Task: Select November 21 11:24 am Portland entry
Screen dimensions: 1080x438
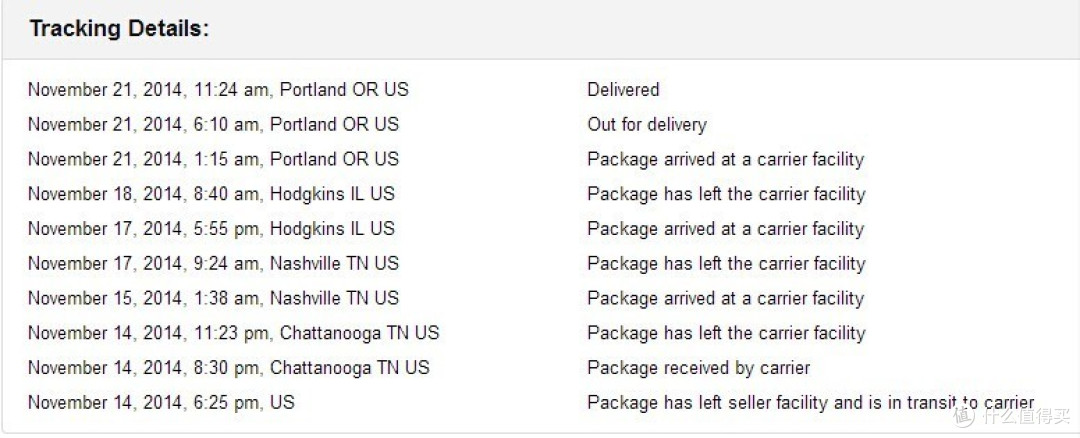Action: click(x=218, y=90)
